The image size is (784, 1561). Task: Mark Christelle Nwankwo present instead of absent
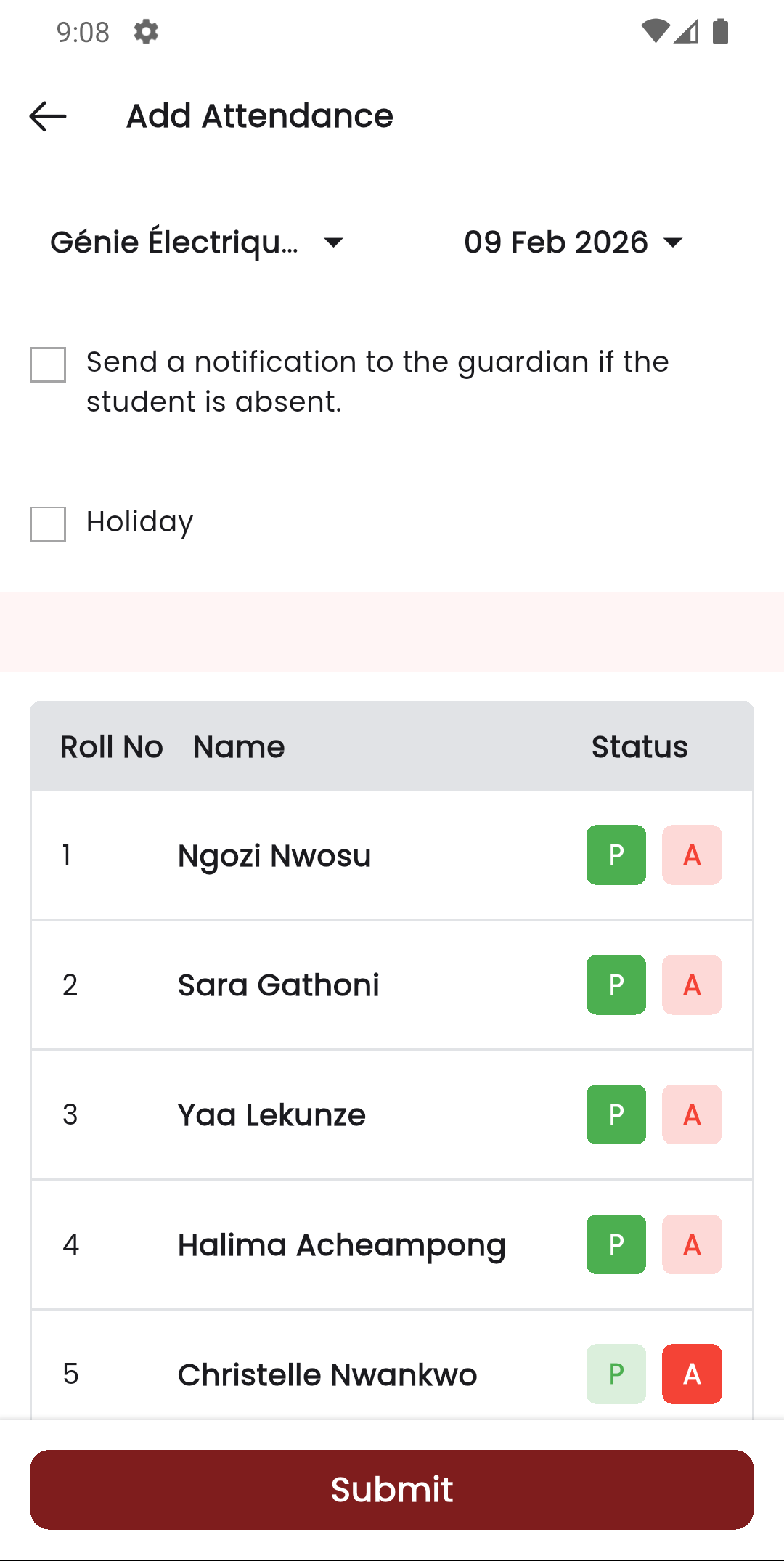point(615,1374)
